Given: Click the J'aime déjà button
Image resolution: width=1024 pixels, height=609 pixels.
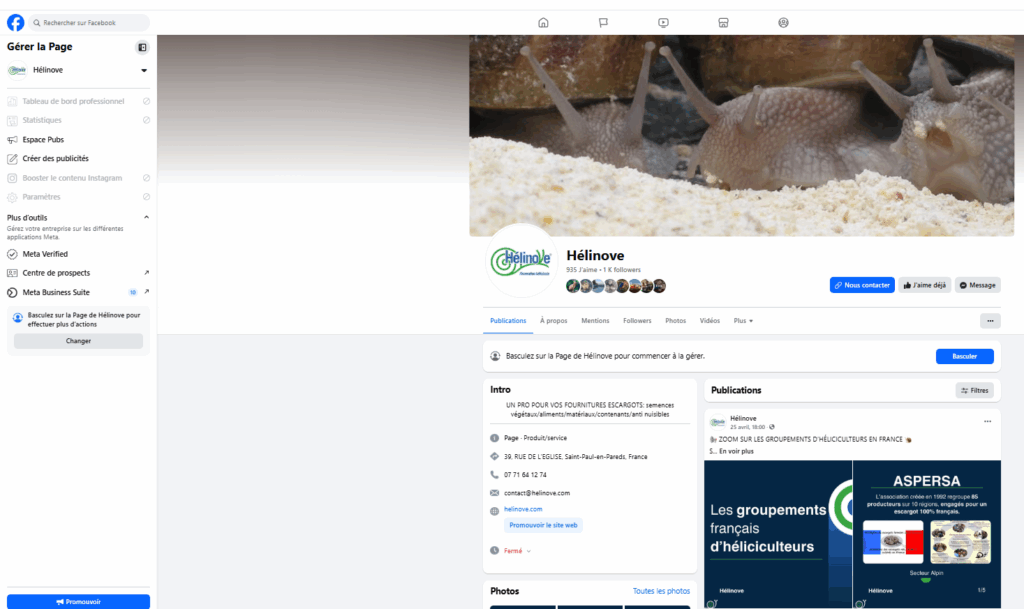Looking at the screenshot, I should pos(925,285).
